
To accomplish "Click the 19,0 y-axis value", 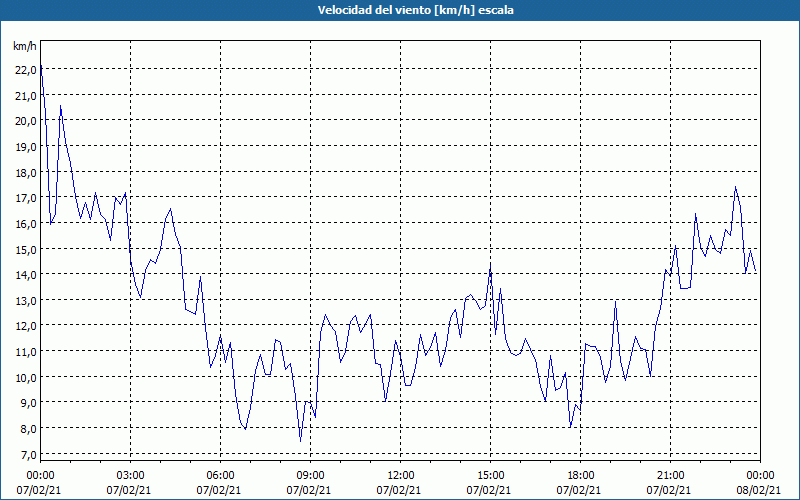I will coord(26,147).
